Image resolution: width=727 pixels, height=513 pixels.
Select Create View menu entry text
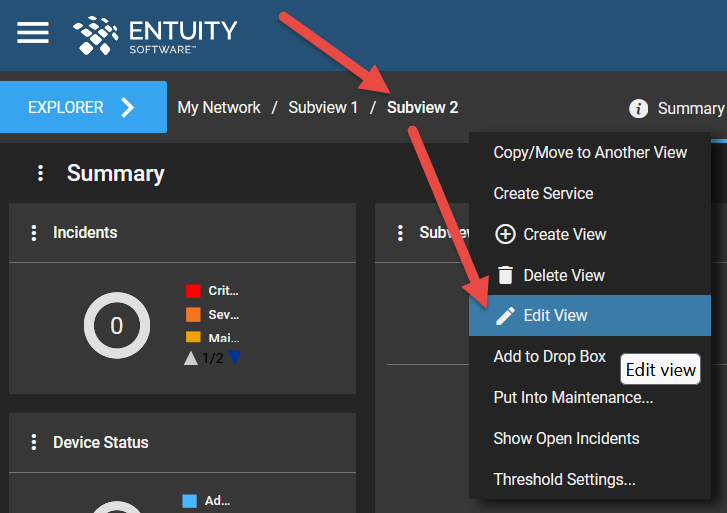[565, 234]
